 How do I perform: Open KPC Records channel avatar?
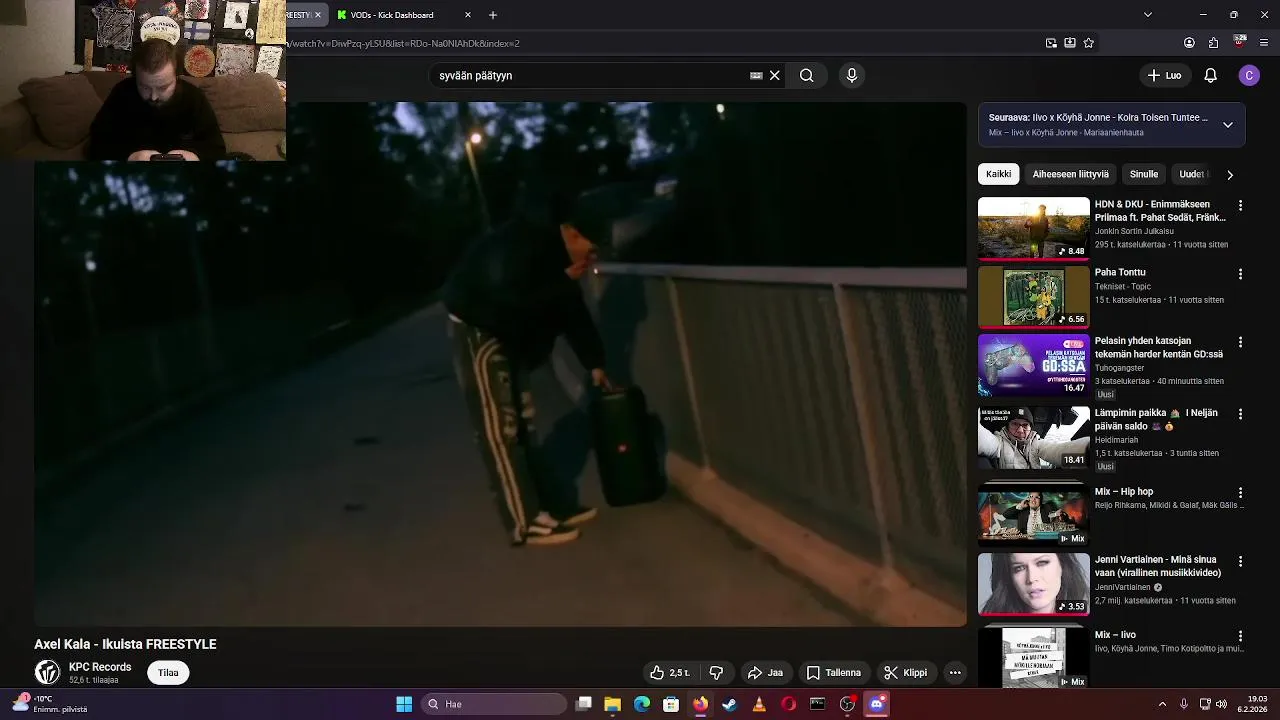tap(47, 672)
